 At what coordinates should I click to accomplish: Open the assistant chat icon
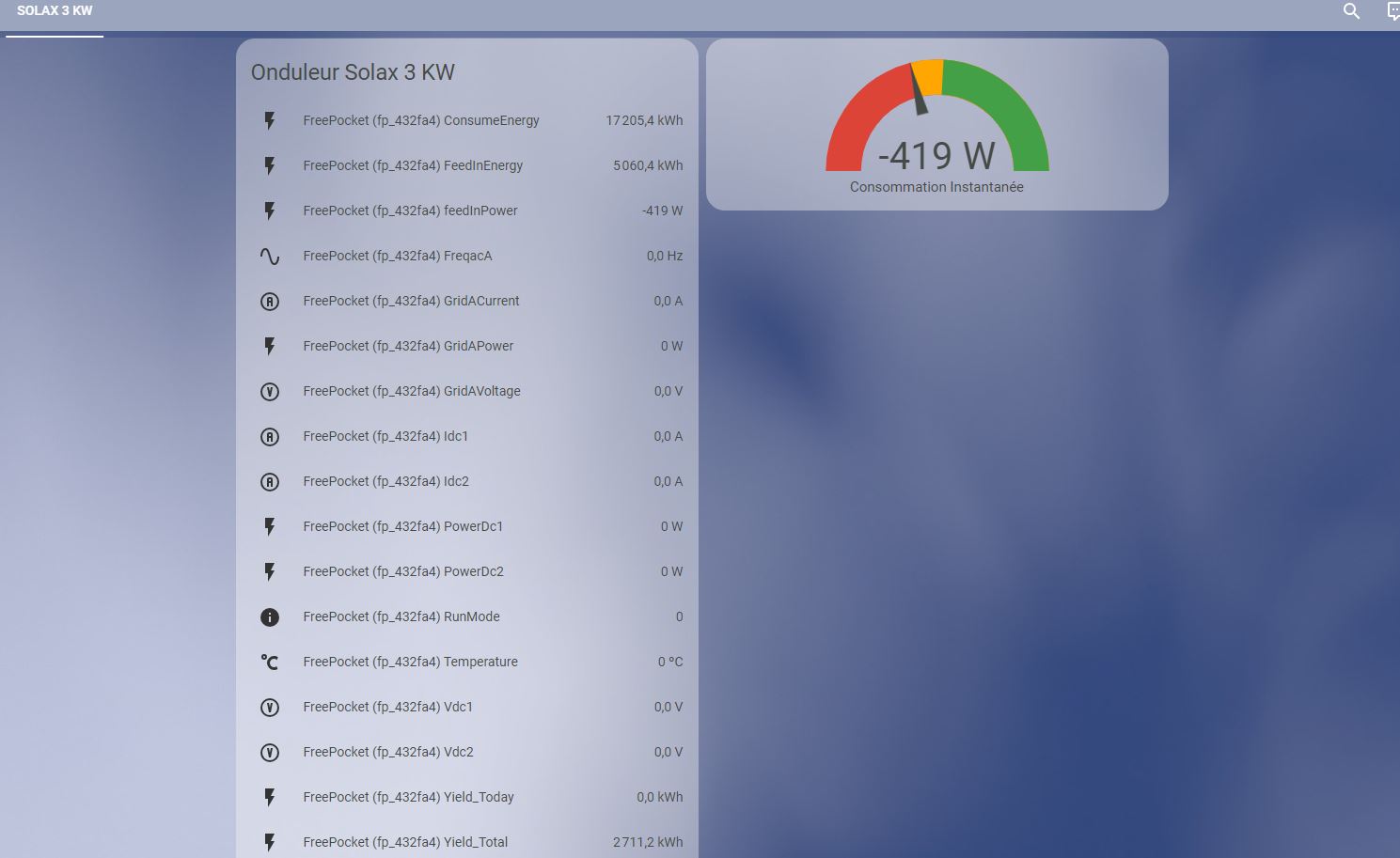tap(1392, 11)
